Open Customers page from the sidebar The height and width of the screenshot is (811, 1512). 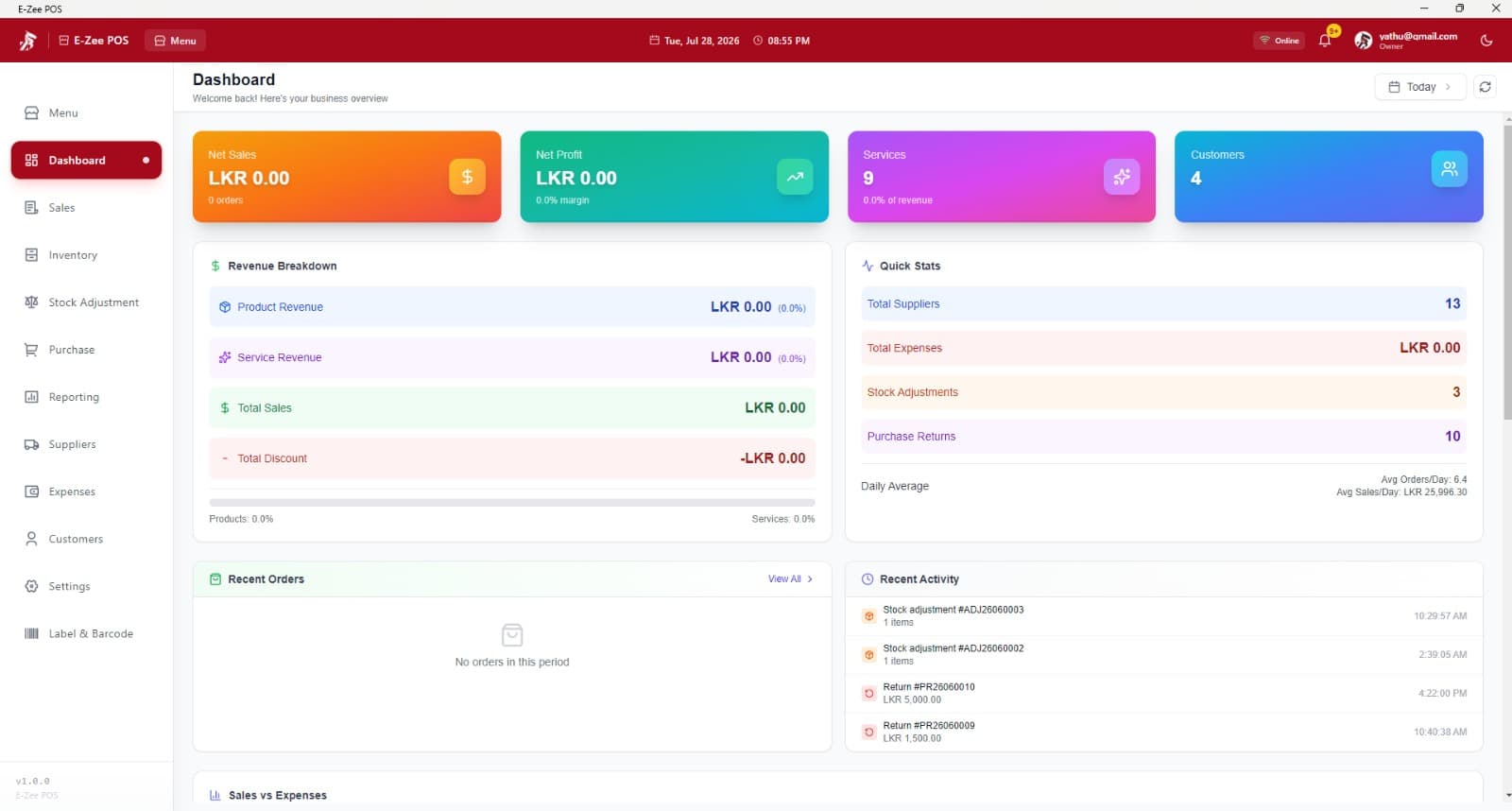pos(86,539)
